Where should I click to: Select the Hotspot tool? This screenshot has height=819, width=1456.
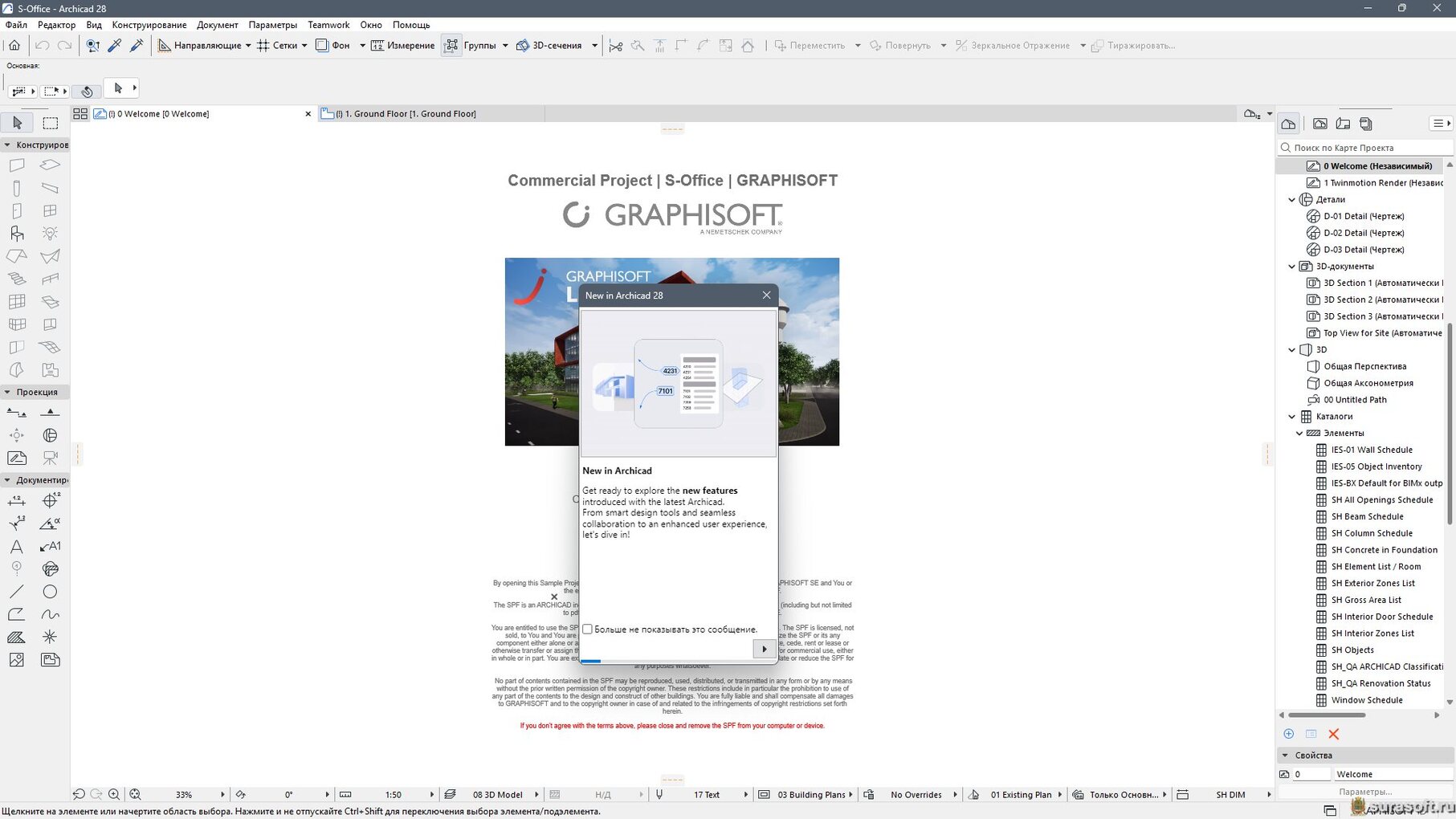click(x=50, y=637)
